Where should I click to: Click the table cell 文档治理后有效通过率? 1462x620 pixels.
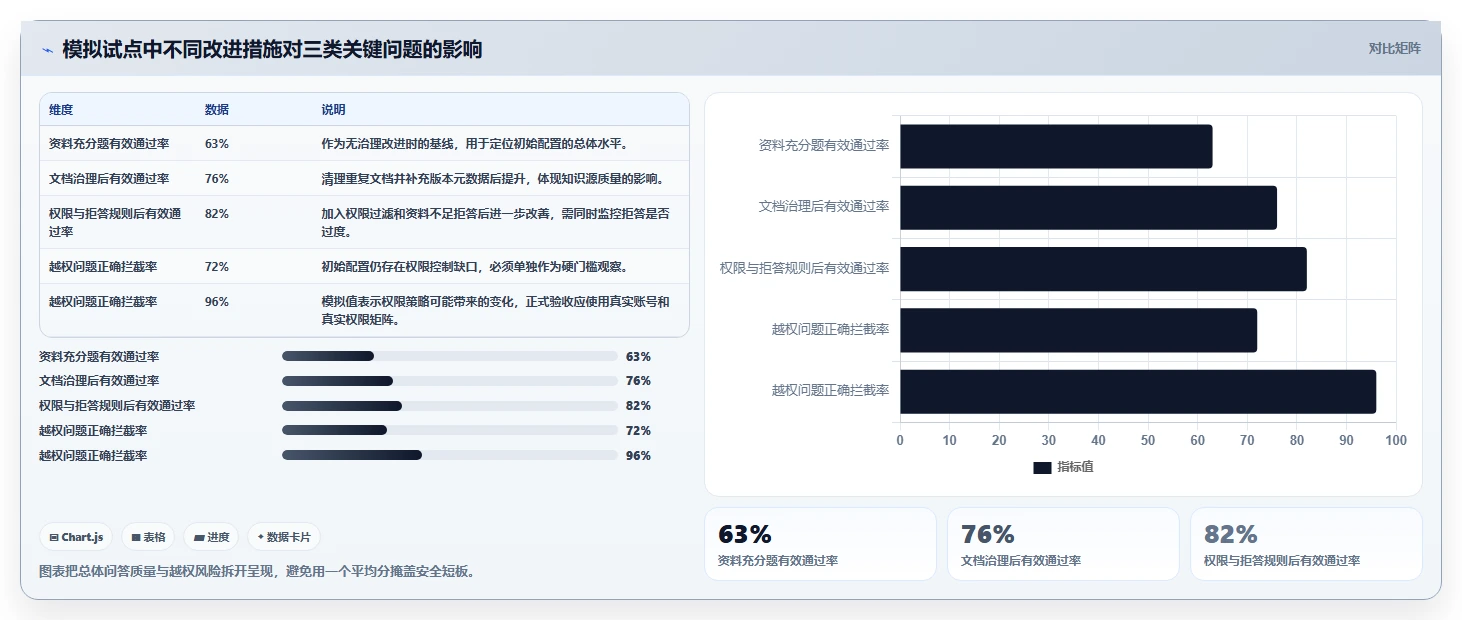[109, 179]
